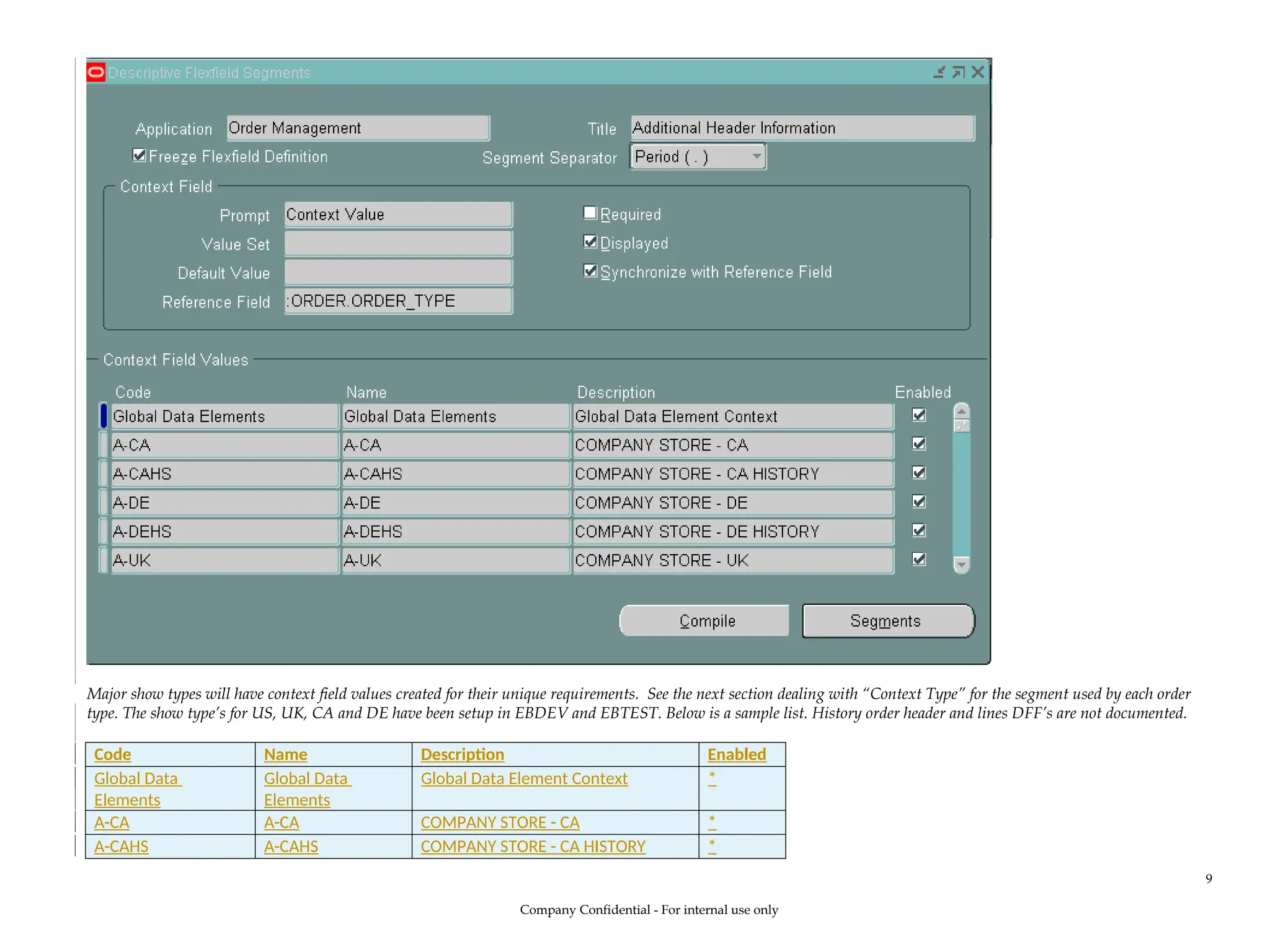Toggle Enabled checkbox for COMPANY STORE - DE row
The height and width of the screenshot is (952, 1270).
(x=919, y=501)
